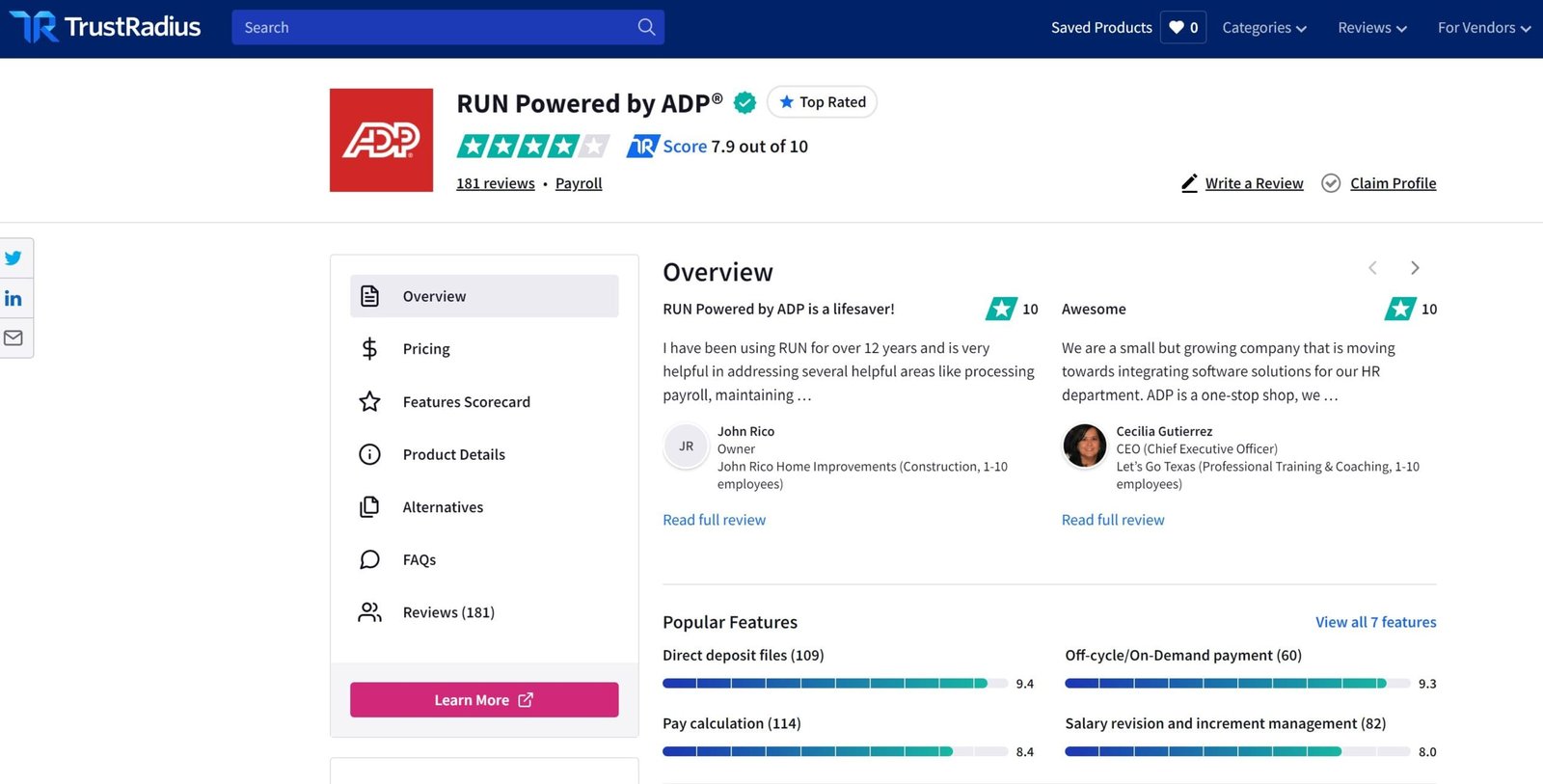Click the Overview document icon
The height and width of the screenshot is (784, 1543).
pos(369,296)
